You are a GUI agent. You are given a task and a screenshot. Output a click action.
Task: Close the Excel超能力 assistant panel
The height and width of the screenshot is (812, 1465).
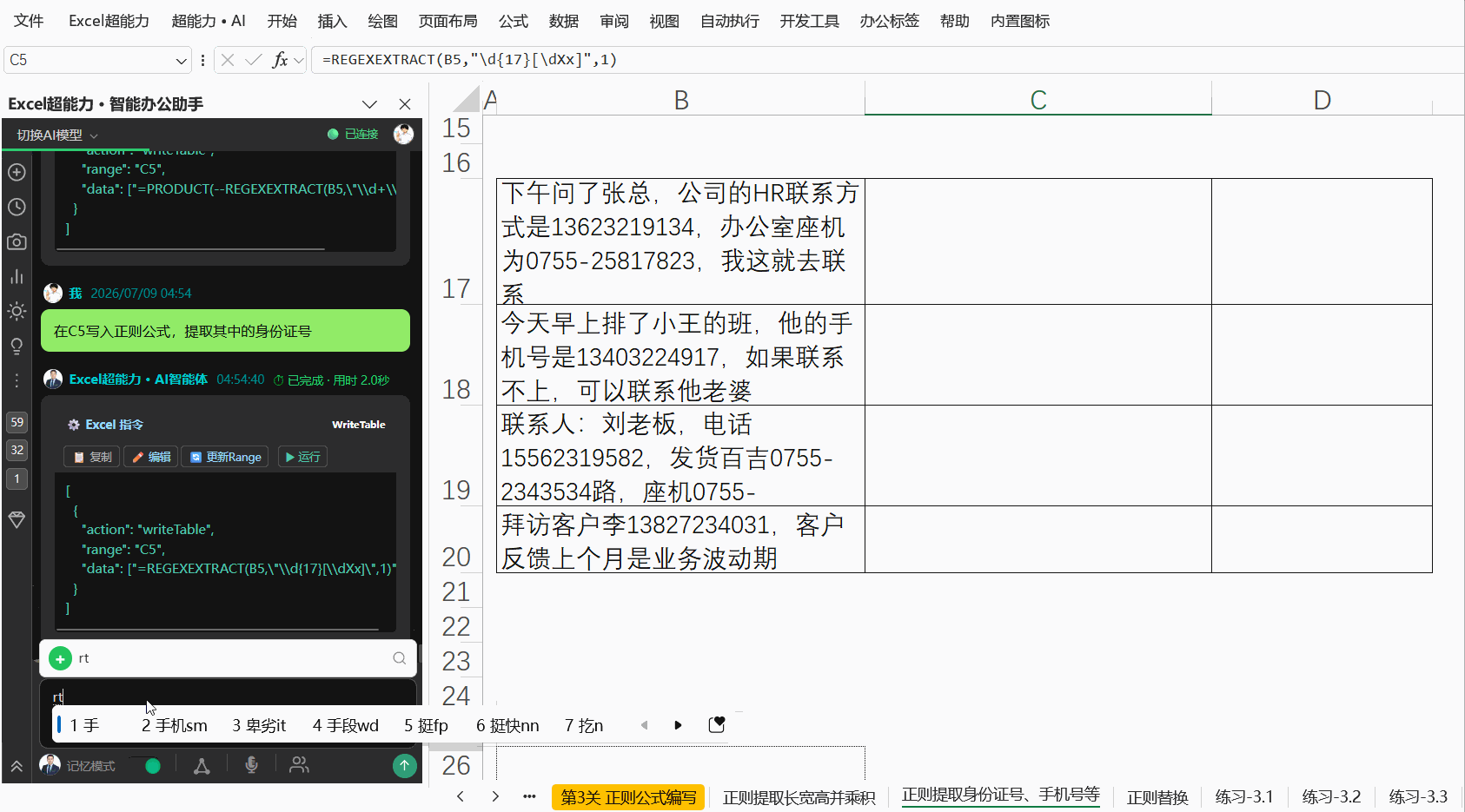[x=405, y=104]
